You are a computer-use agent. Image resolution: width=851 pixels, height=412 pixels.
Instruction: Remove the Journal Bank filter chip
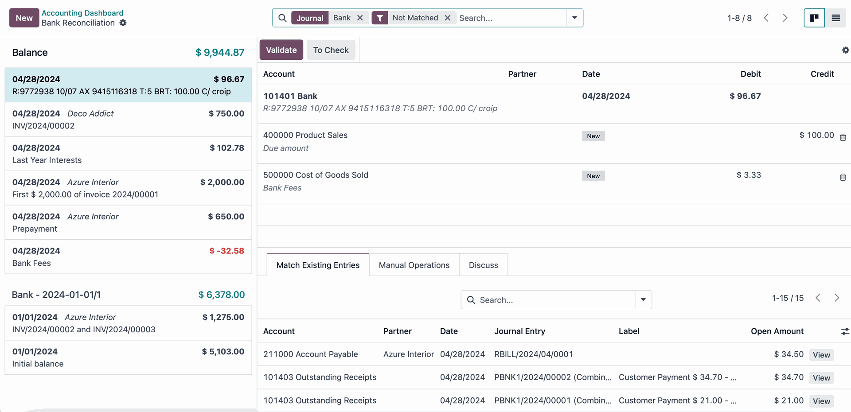(x=360, y=18)
